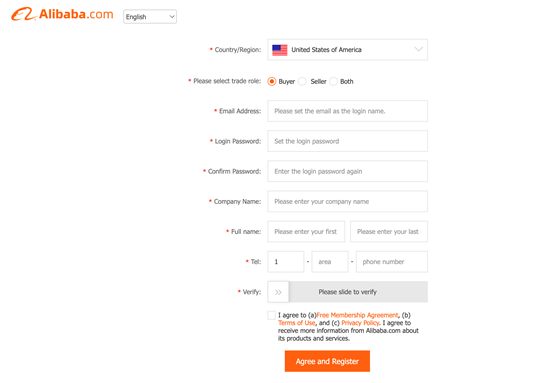Open the Privacy Policy link
The width and height of the screenshot is (540, 383).
point(360,323)
